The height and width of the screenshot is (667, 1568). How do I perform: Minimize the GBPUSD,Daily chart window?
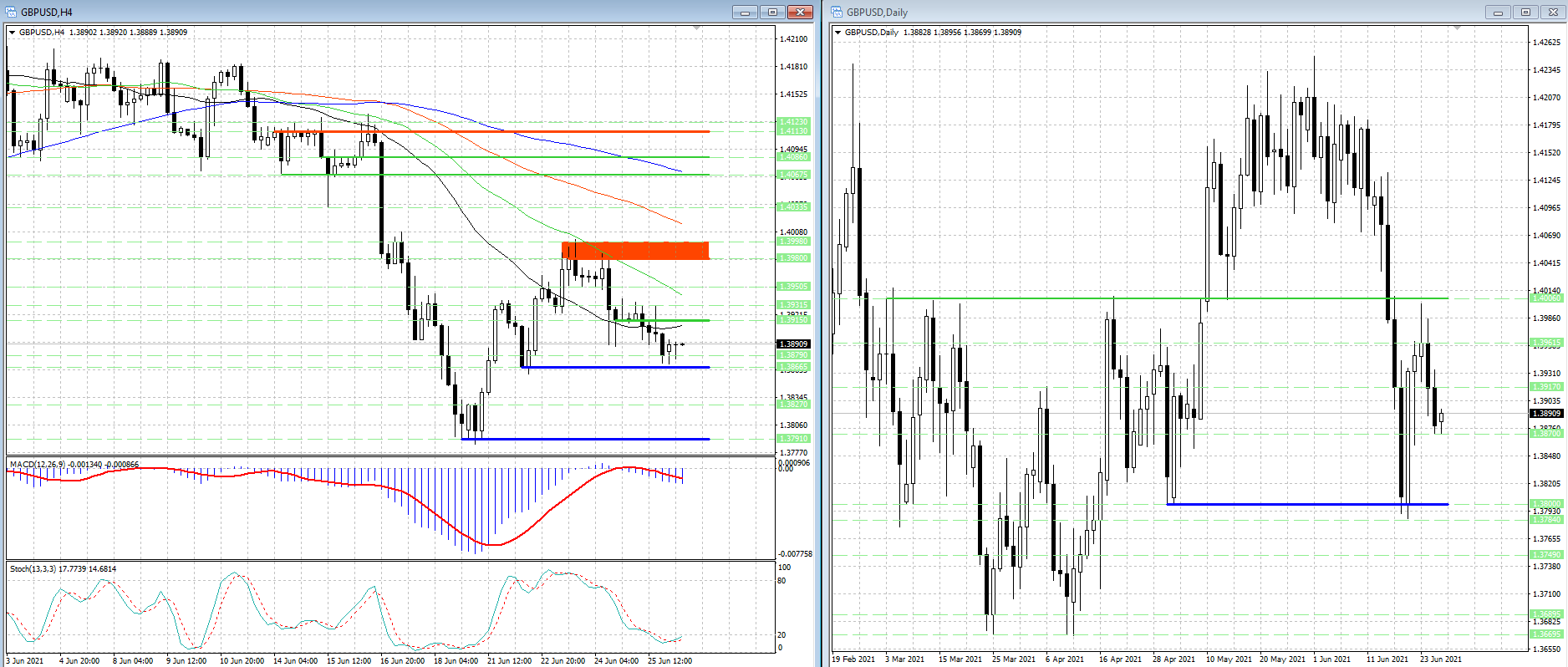click(x=1498, y=12)
